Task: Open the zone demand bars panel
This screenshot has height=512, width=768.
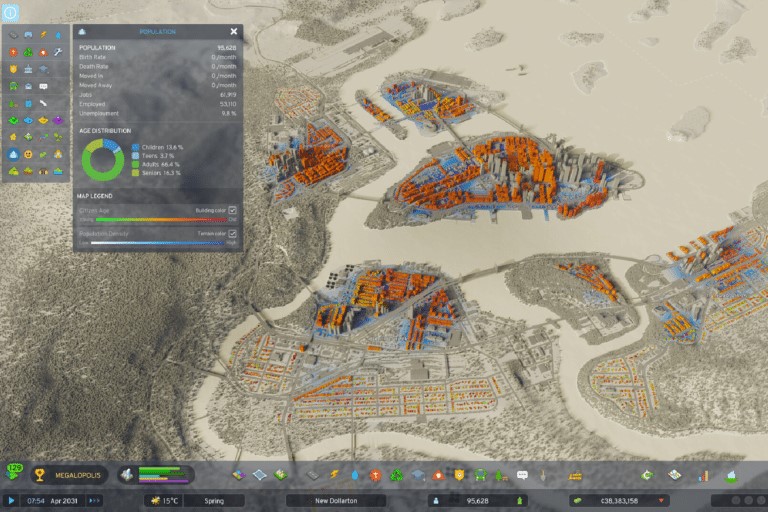Action: coord(156,474)
